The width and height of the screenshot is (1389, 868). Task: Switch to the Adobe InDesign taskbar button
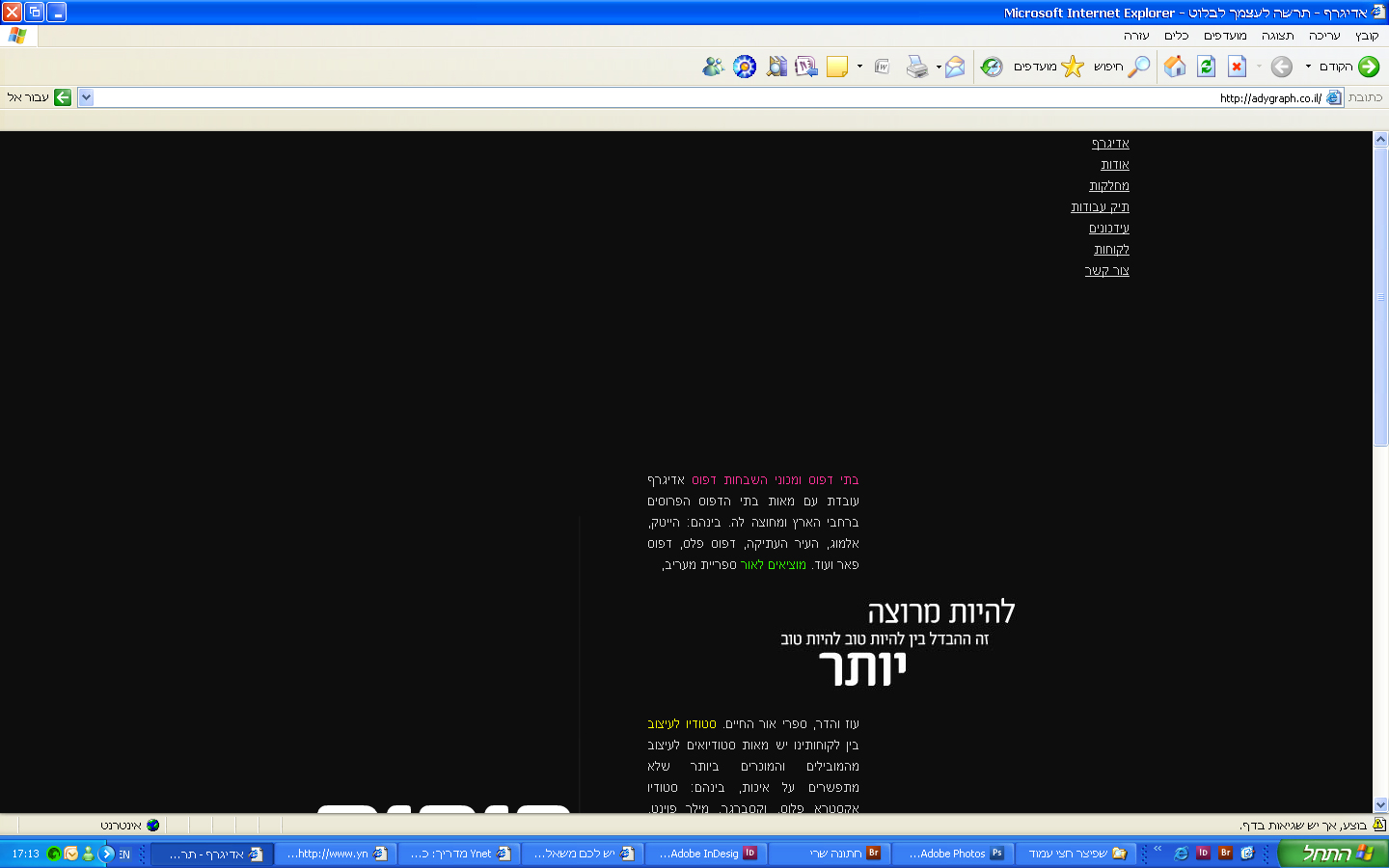click(706, 854)
